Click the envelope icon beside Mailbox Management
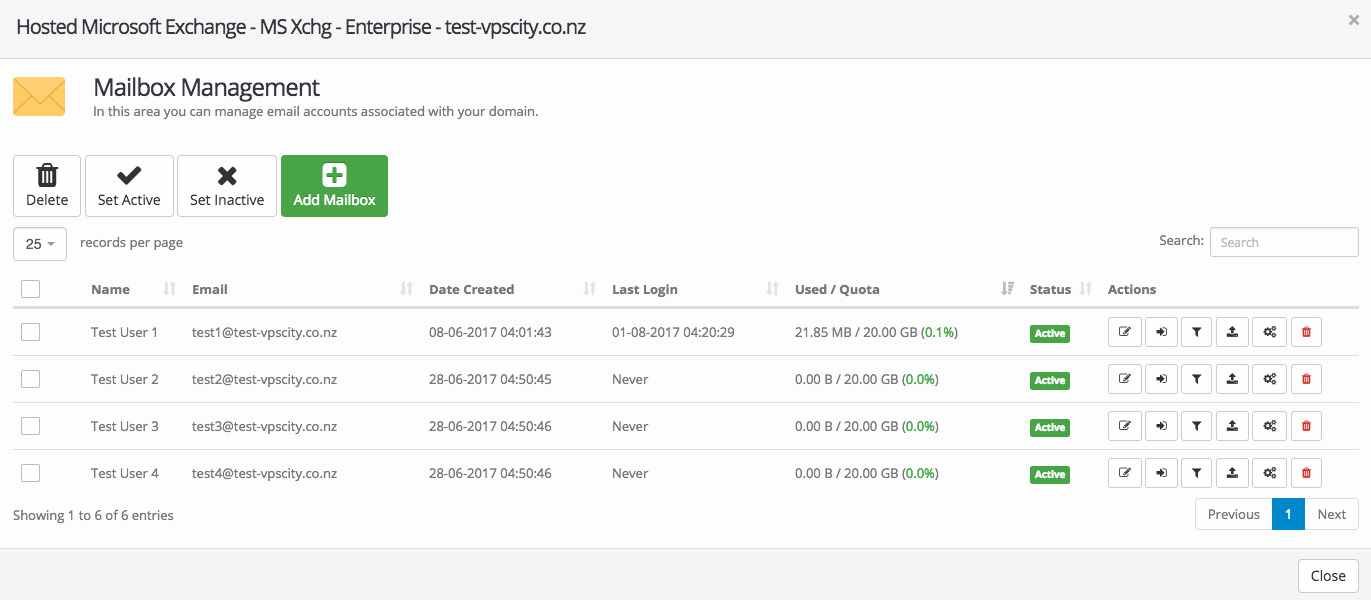This screenshot has width=1371, height=600. [x=39, y=96]
